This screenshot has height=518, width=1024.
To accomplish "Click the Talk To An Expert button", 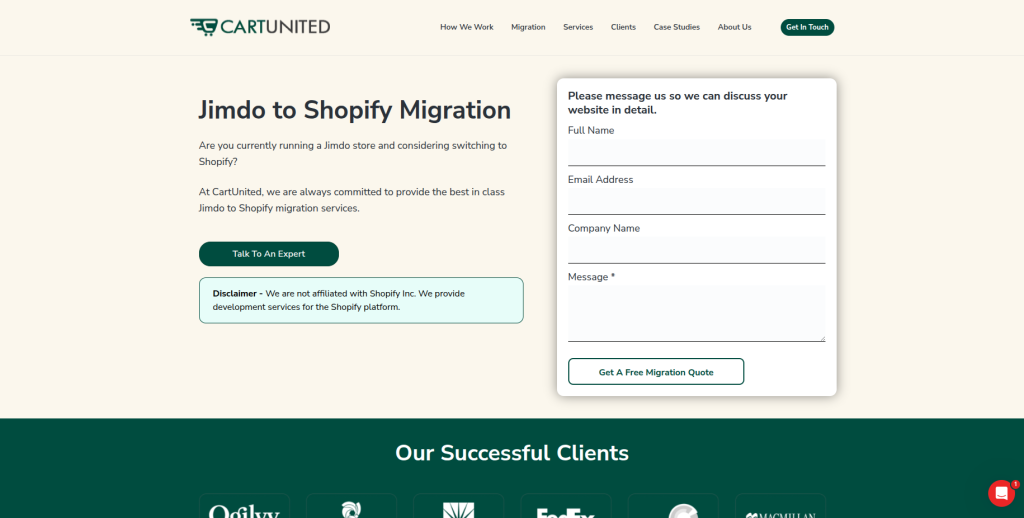I will coord(269,254).
